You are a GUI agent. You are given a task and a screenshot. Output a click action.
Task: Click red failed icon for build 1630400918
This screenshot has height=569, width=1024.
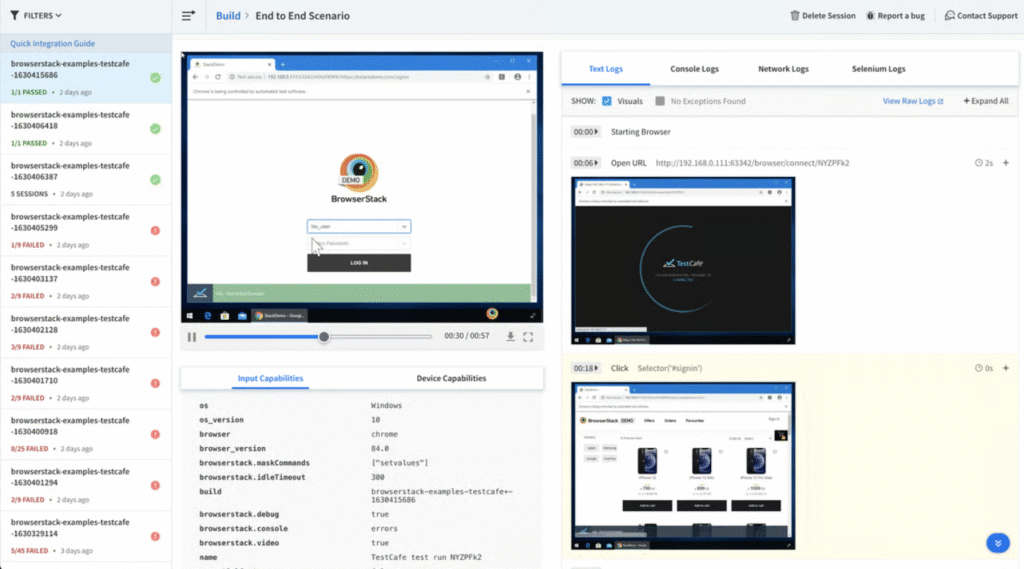click(x=155, y=434)
